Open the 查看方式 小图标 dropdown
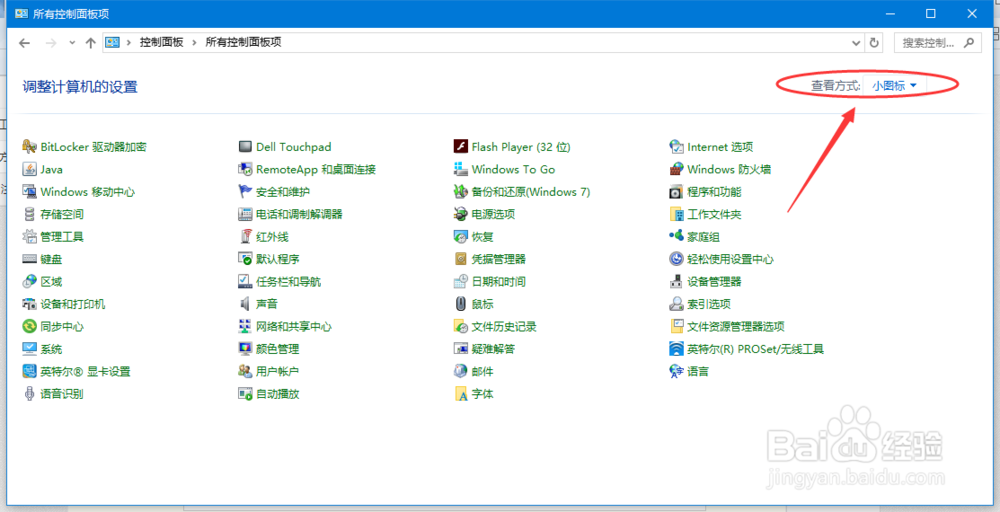Viewport: 1000px width, 512px height. point(894,85)
